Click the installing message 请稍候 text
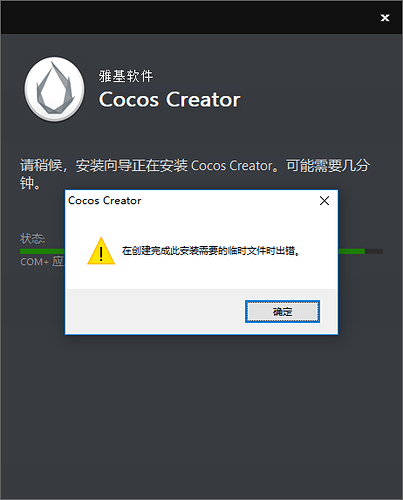 click(41, 165)
